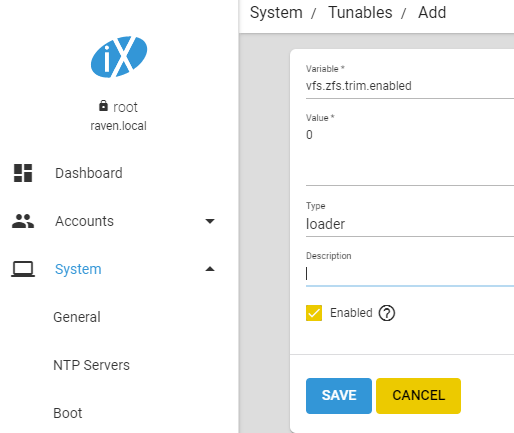Open the help tooltip icon beside Enabled
Image resolution: width=514 pixels, height=433 pixels.
pyautogui.click(x=387, y=313)
